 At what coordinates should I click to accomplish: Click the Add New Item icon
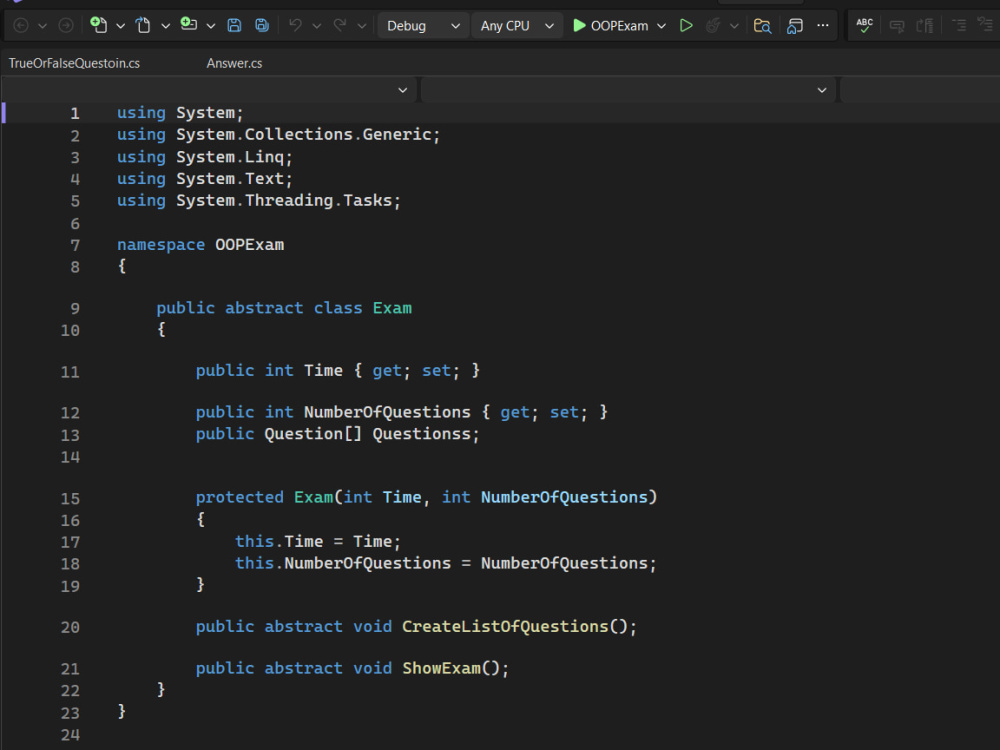189,25
